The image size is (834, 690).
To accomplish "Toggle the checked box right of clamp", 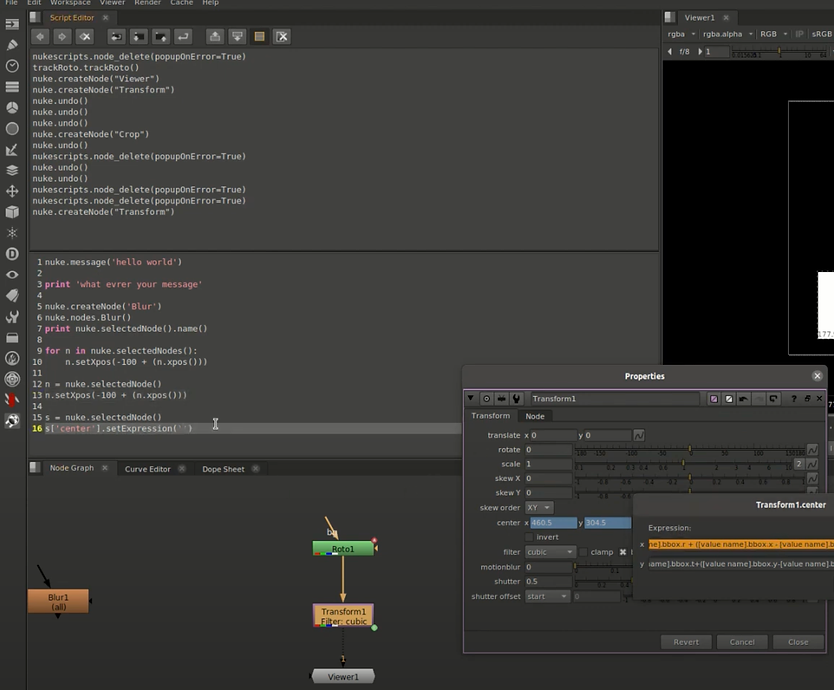I will pos(623,552).
